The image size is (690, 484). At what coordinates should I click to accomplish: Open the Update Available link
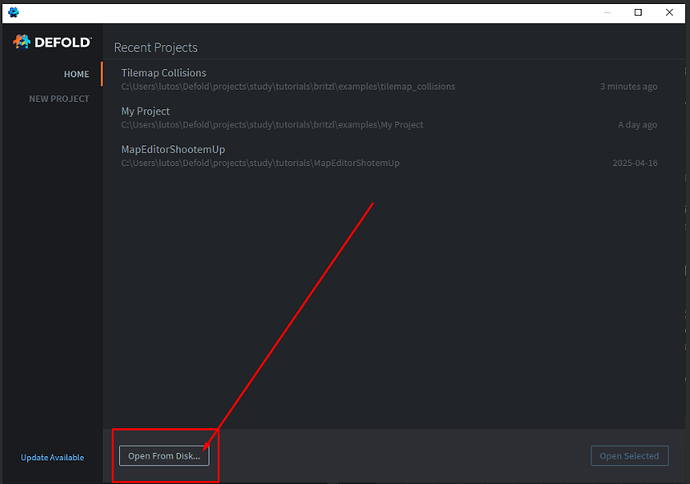point(52,458)
